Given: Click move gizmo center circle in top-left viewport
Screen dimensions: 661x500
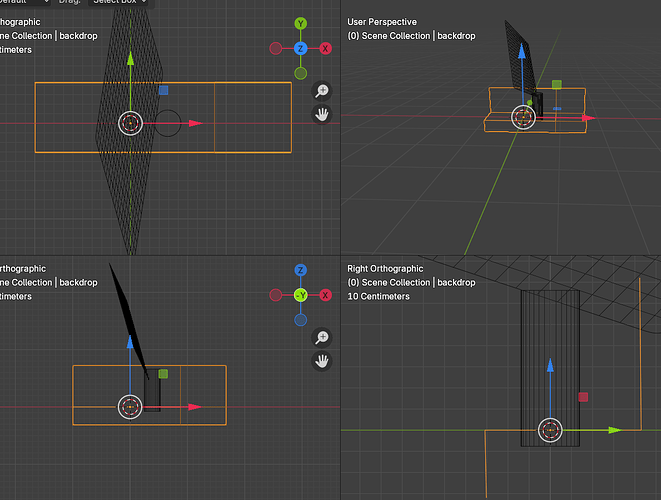Looking at the screenshot, I should tap(130, 124).
